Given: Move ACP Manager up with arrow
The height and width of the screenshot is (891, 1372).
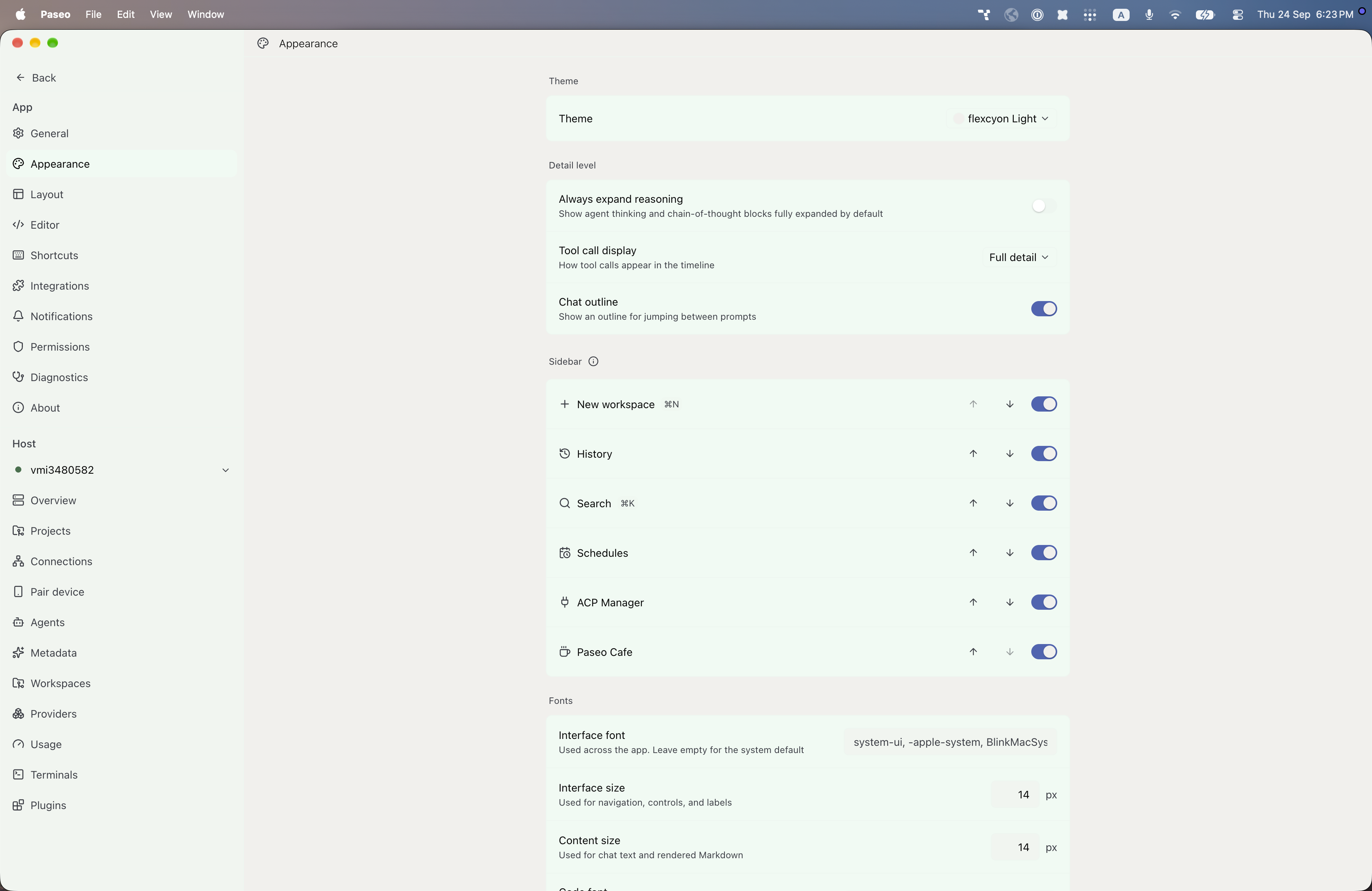Looking at the screenshot, I should (x=973, y=602).
